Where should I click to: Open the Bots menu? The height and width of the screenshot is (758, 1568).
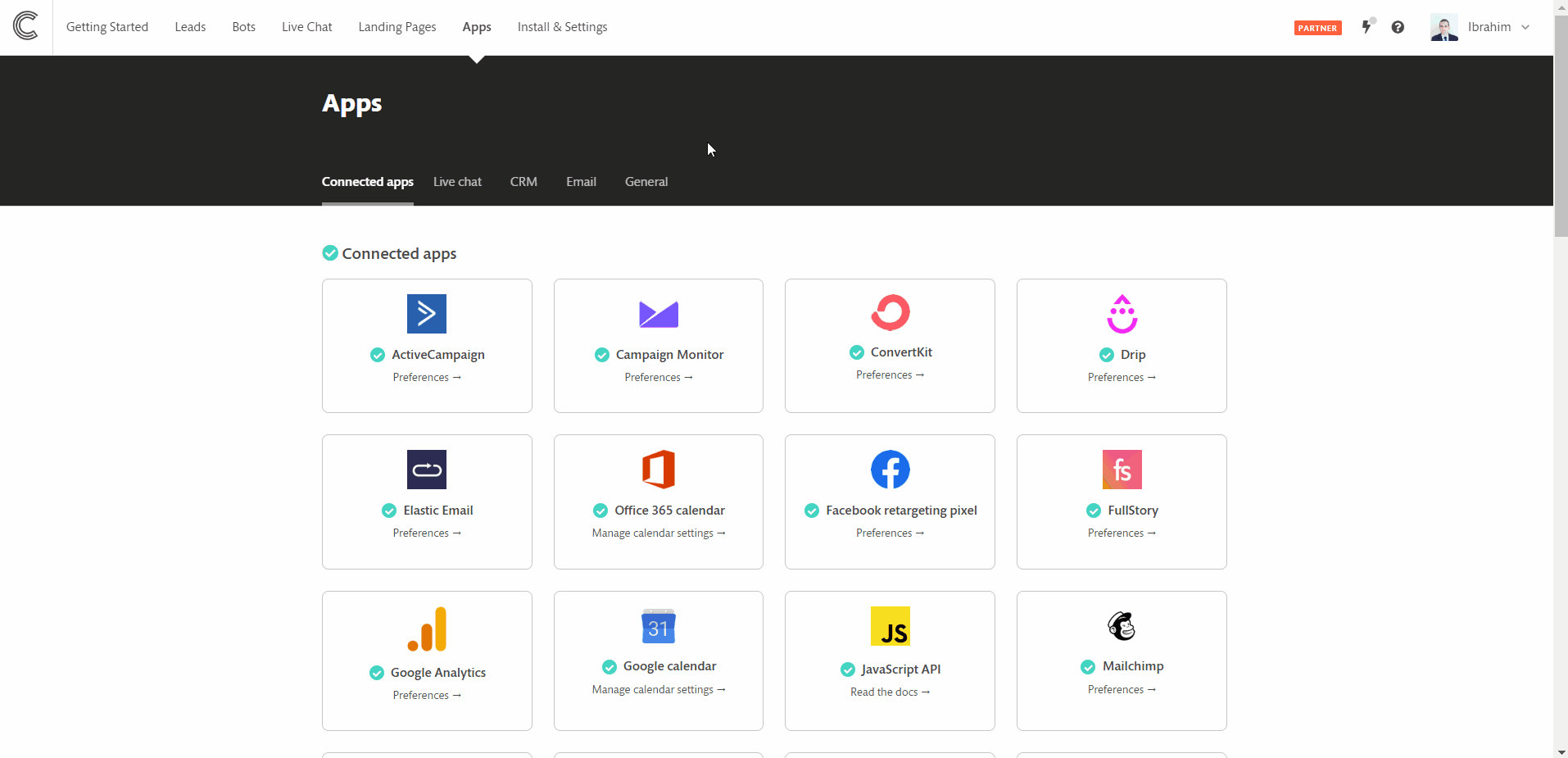tap(244, 27)
